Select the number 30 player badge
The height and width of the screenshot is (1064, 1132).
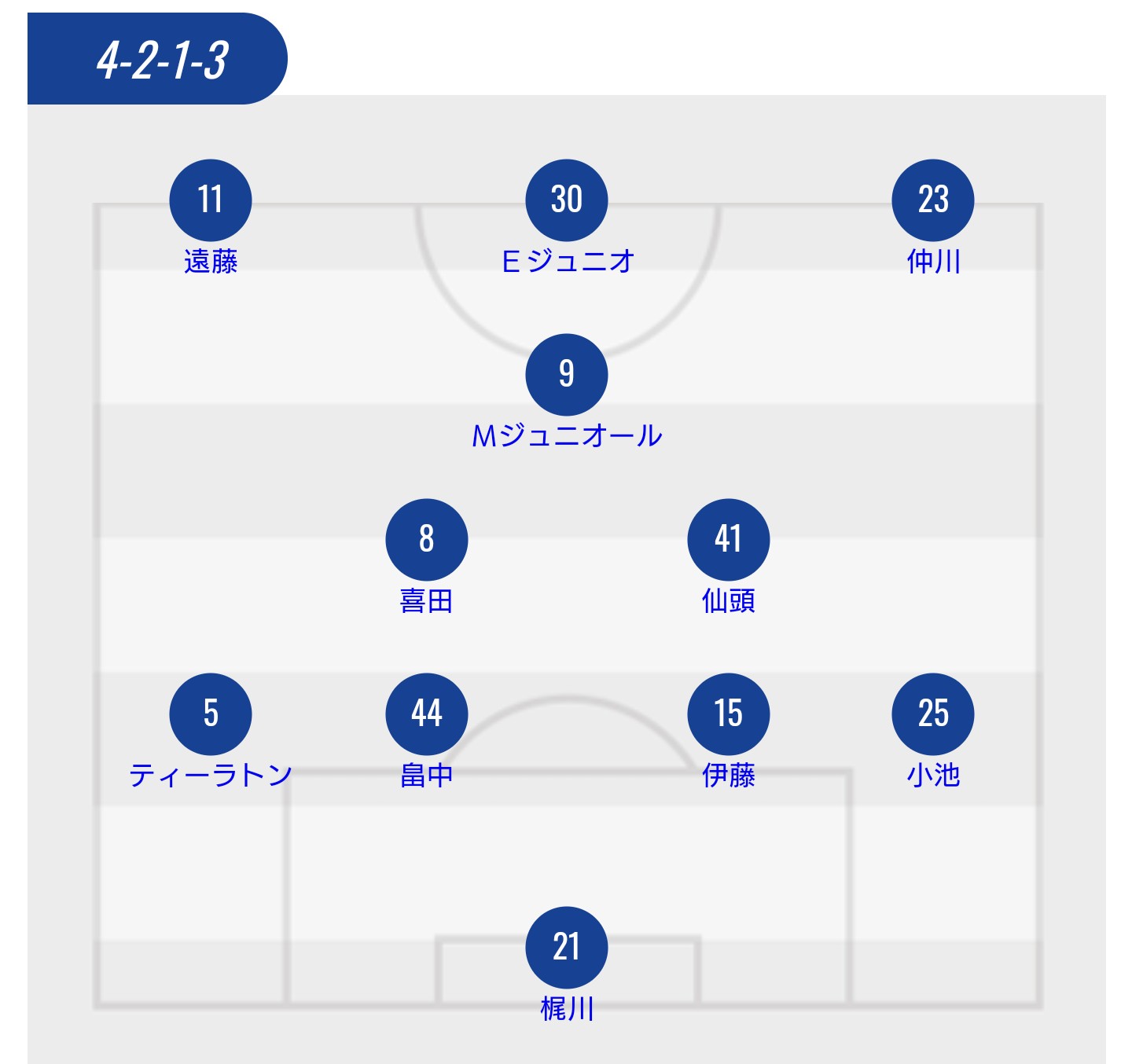[x=566, y=200]
